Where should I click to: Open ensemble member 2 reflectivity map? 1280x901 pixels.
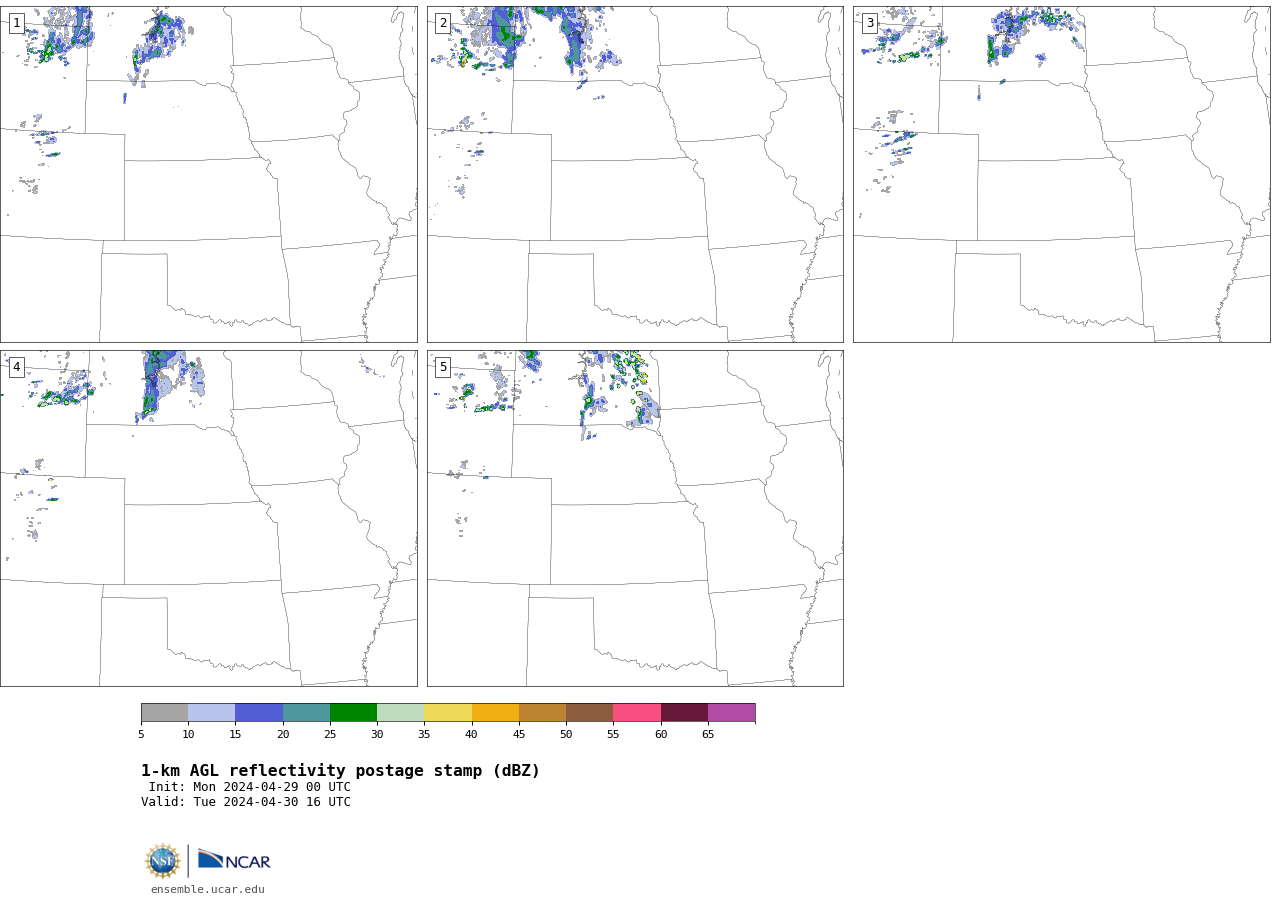[x=635, y=174]
